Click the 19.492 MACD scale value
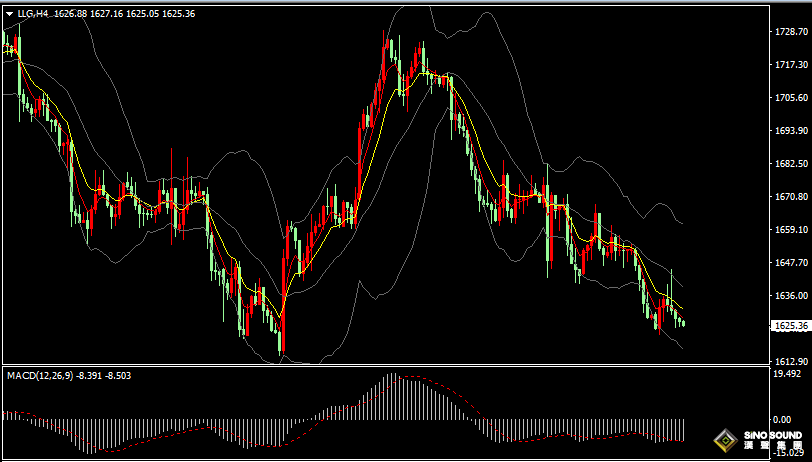Screen dimensions: 812x462 pos(787,374)
